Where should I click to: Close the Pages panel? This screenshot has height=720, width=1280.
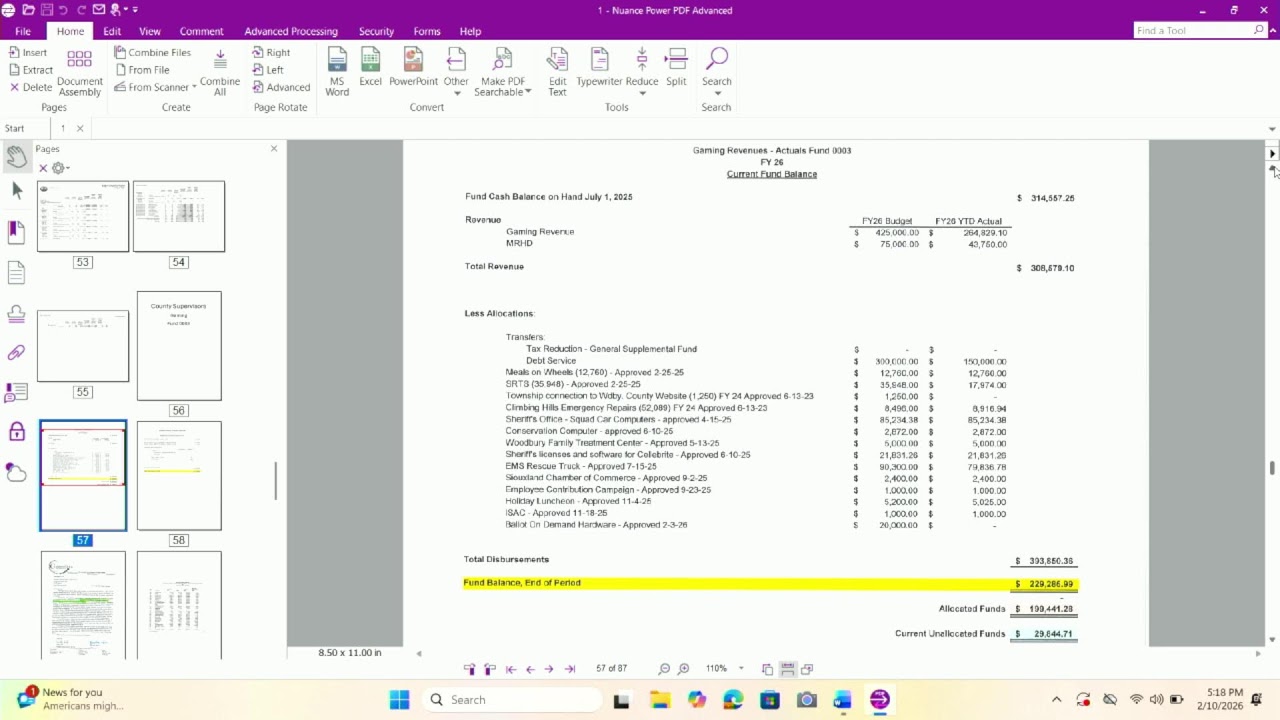(274, 149)
